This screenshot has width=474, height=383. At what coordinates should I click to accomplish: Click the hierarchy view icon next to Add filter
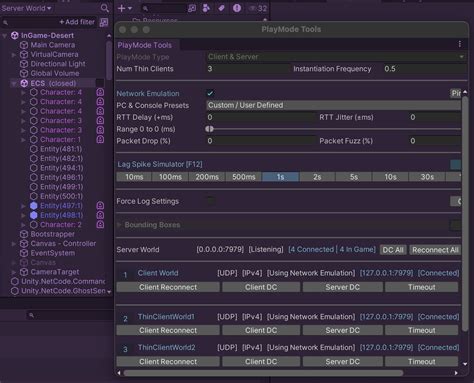pos(104,22)
